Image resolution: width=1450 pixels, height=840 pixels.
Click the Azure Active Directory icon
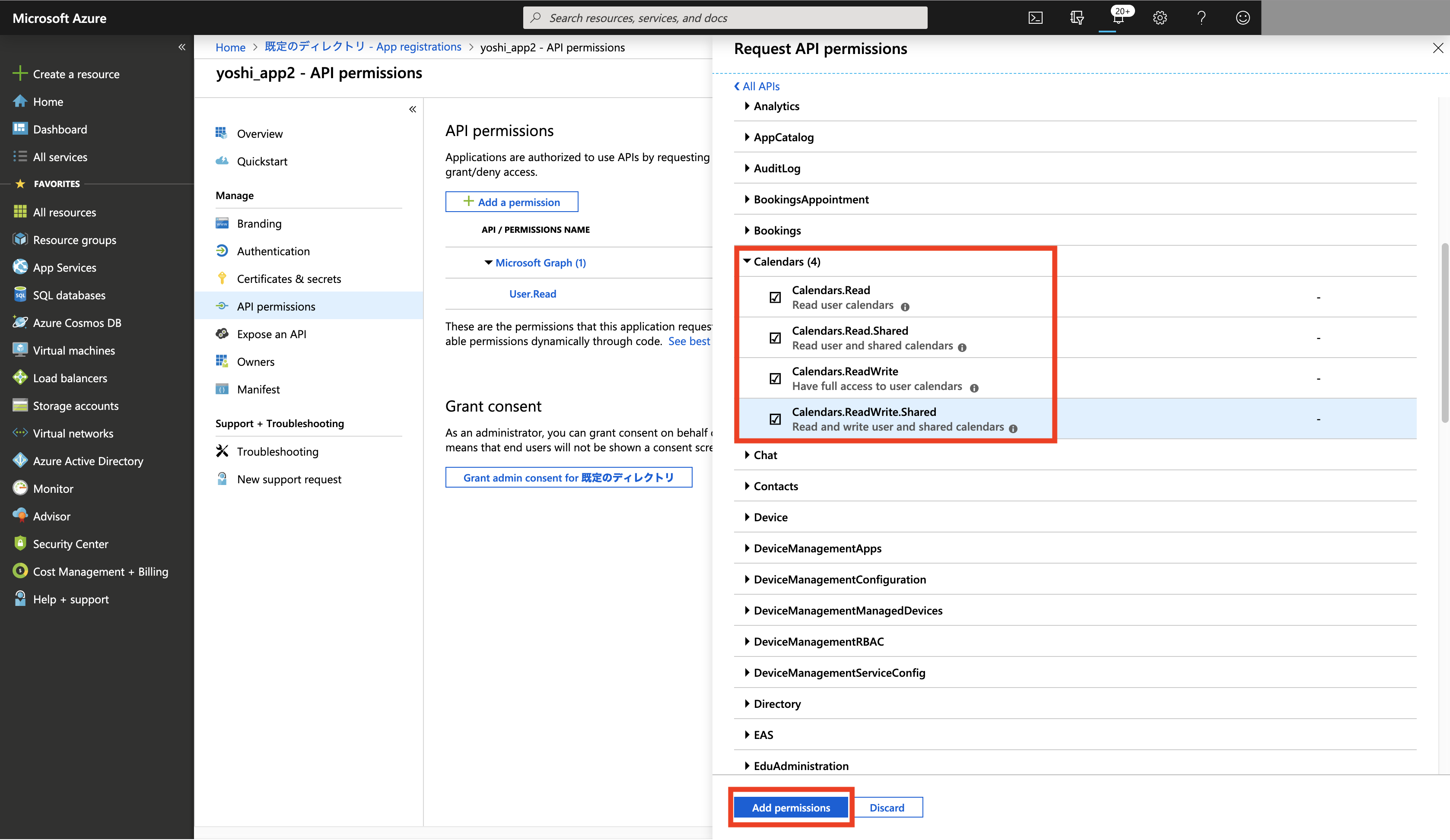point(20,460)
